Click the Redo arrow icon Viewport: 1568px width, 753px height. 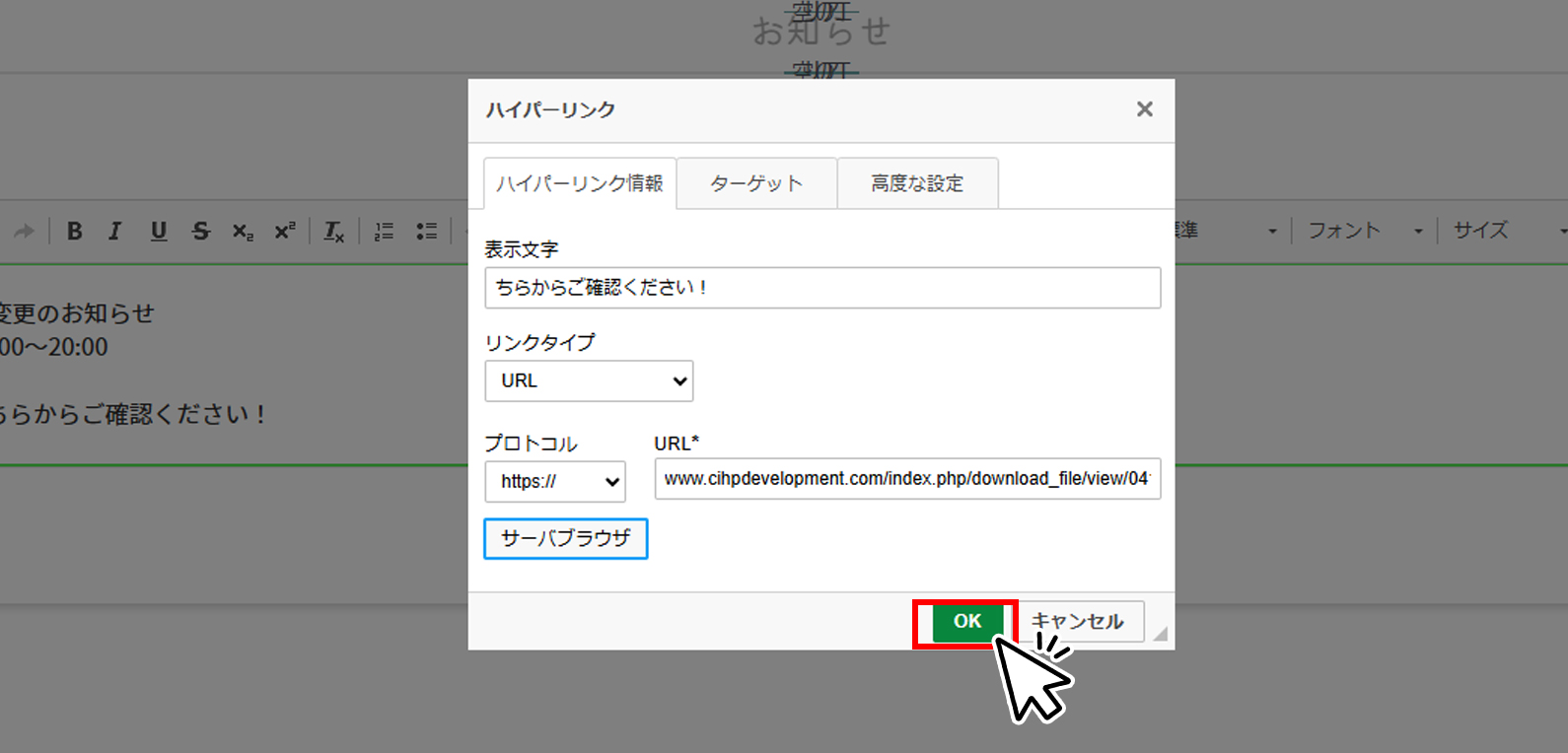(x=25, y=231)
